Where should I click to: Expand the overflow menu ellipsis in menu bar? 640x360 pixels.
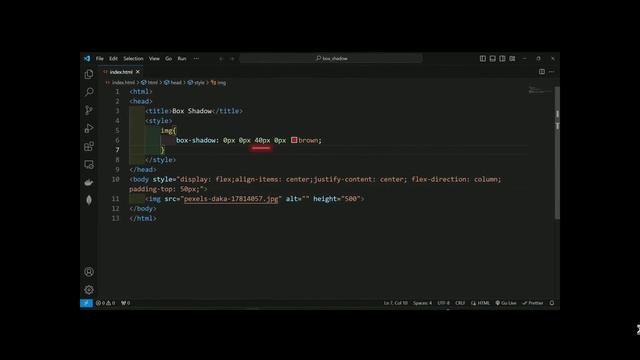click(196, 59)
